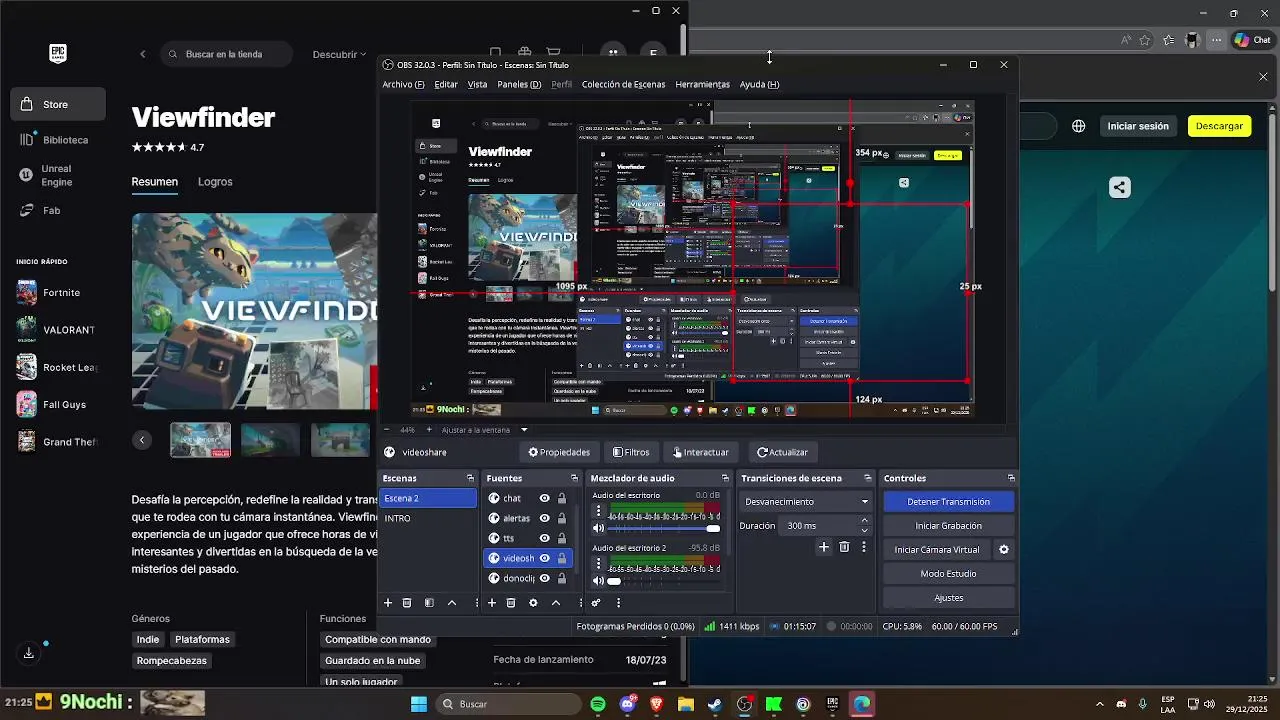The height and width of the screenshot is (720, 1280).
Task: Open Biblioteca in Epic sidebar
Action: 58,140
